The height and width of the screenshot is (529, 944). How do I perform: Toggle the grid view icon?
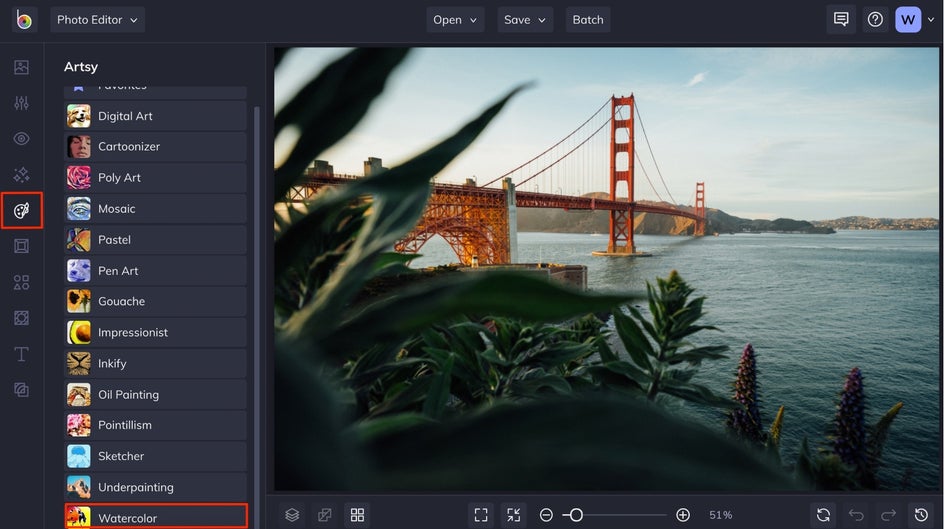[358, 515]
